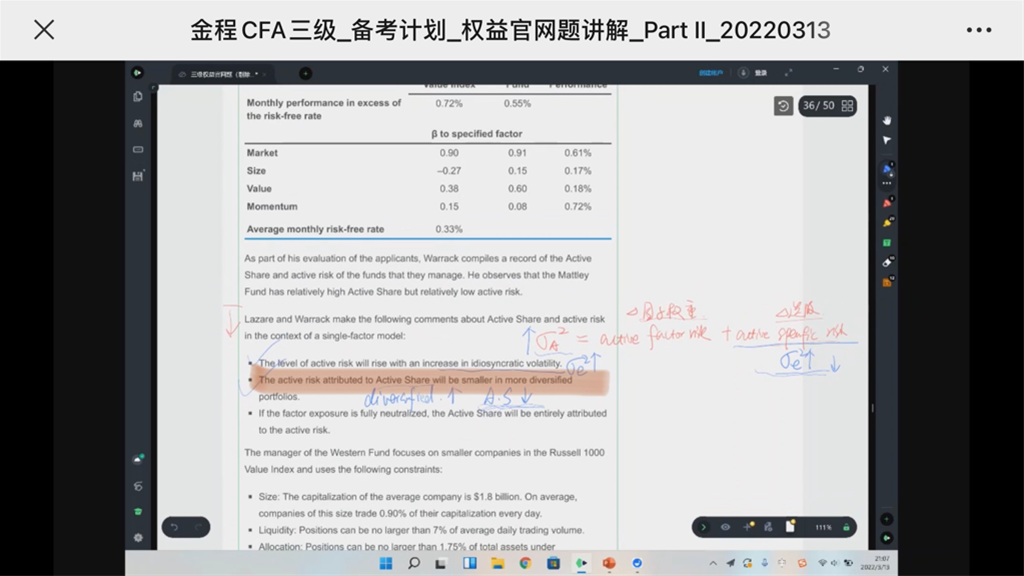1024x576 pixels.
Task: Click the '0.72%' value in the Momentum row
Action: click(x=578, y=206)
